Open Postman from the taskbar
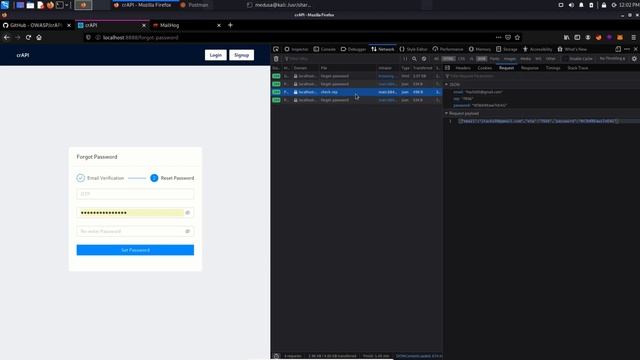 (195, 5)
